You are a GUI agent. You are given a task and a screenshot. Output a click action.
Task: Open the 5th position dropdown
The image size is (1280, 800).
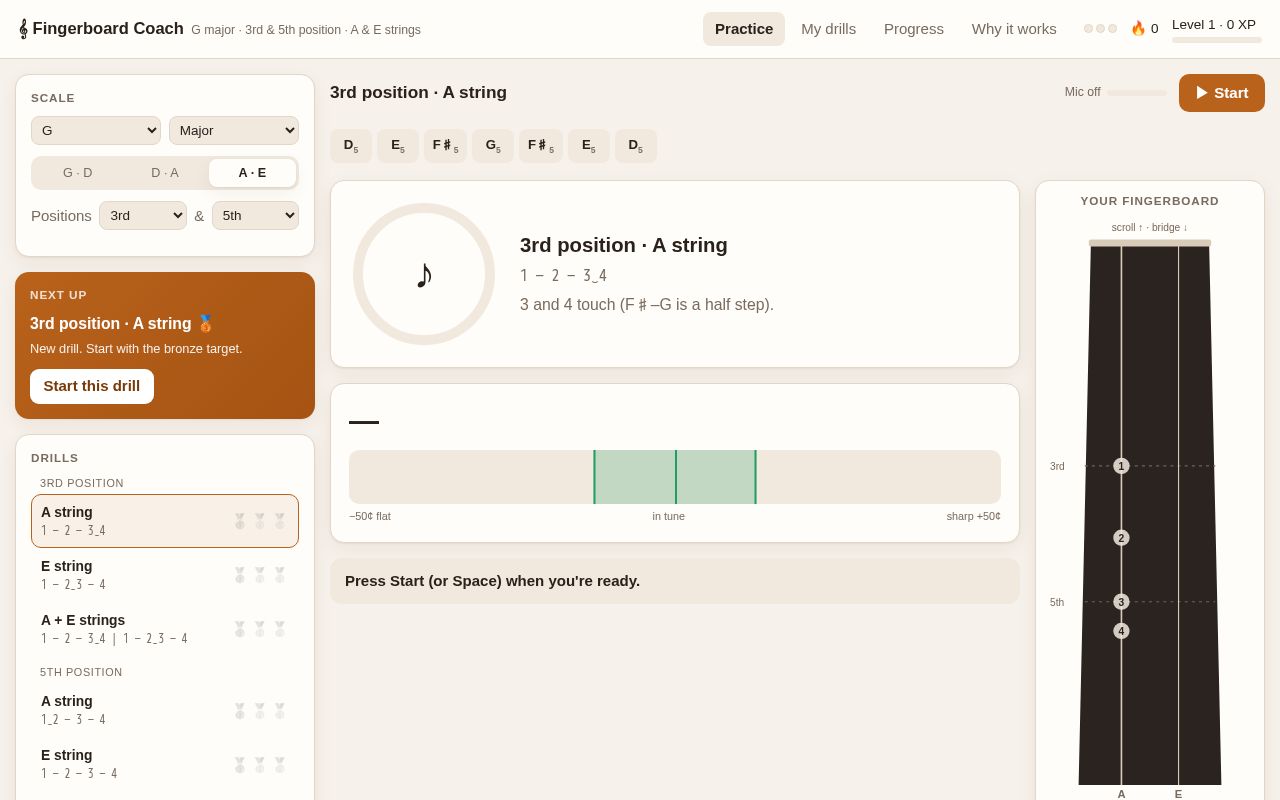pyautogui.click(x=255, y=216)
